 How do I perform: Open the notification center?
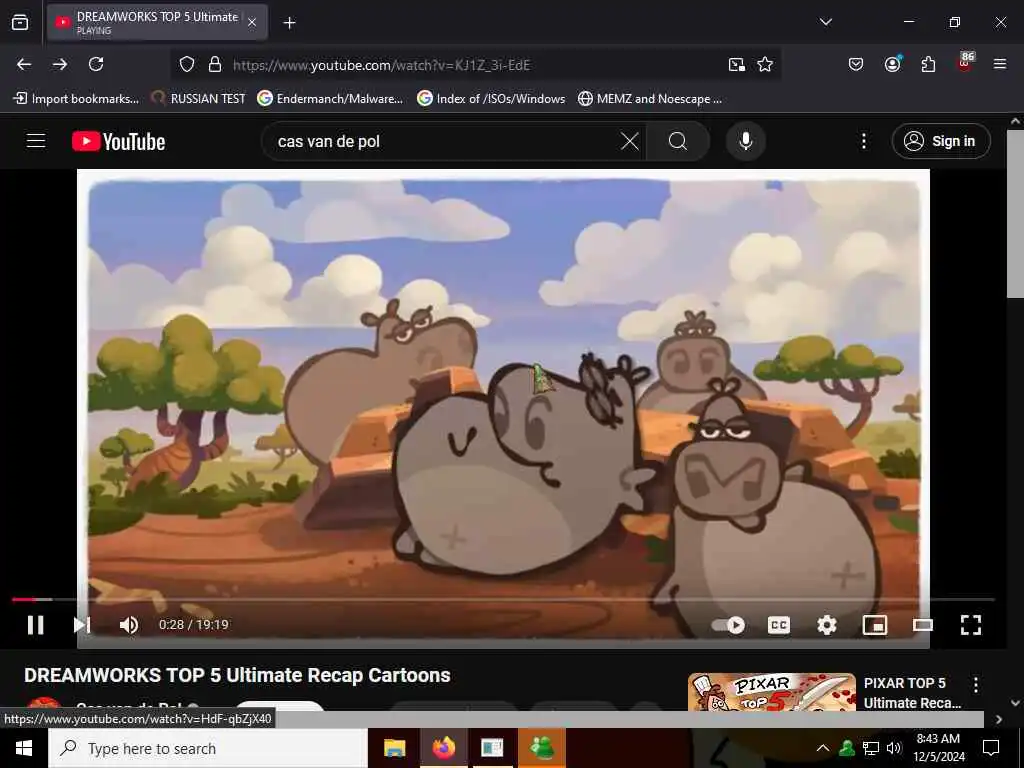[991, 748]
